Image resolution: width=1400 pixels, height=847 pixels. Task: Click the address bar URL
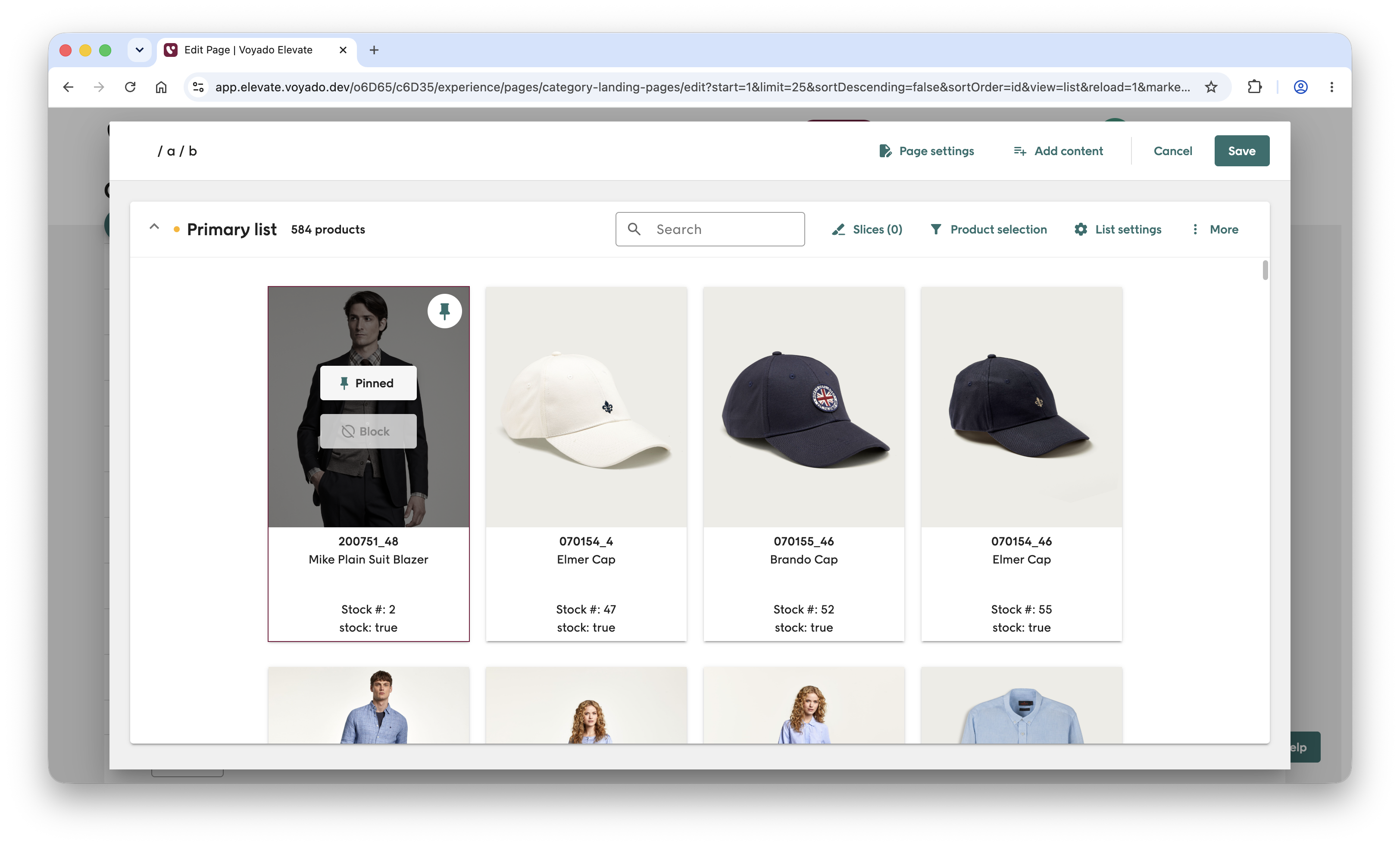702,87
